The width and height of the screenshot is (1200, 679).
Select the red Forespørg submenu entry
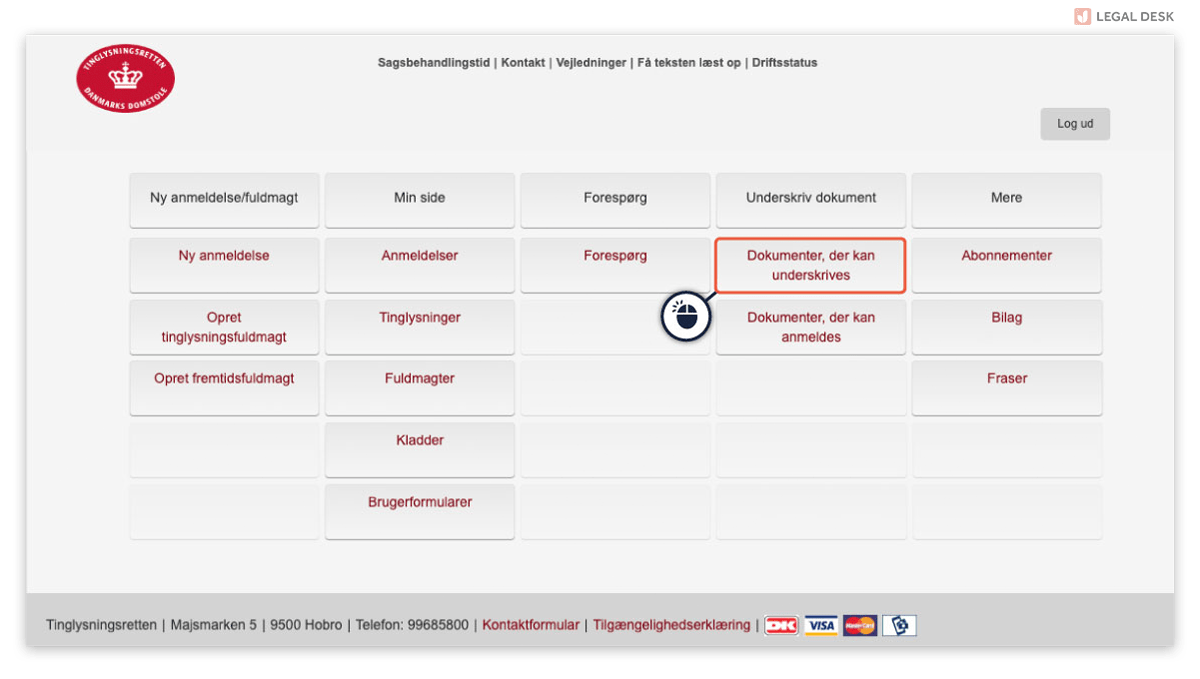[x=615, y=265]
